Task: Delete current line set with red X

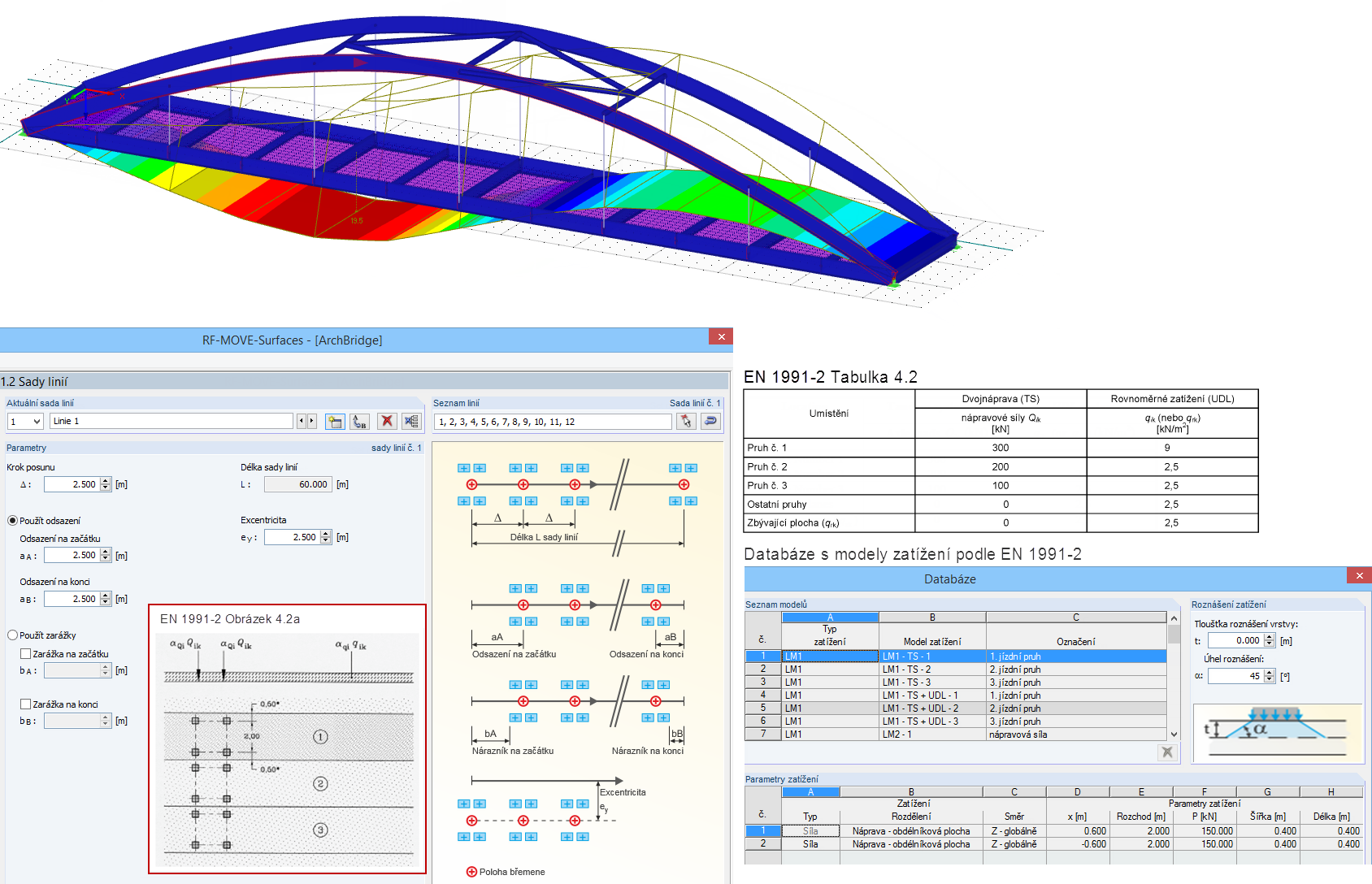Action: coord(387,421)
